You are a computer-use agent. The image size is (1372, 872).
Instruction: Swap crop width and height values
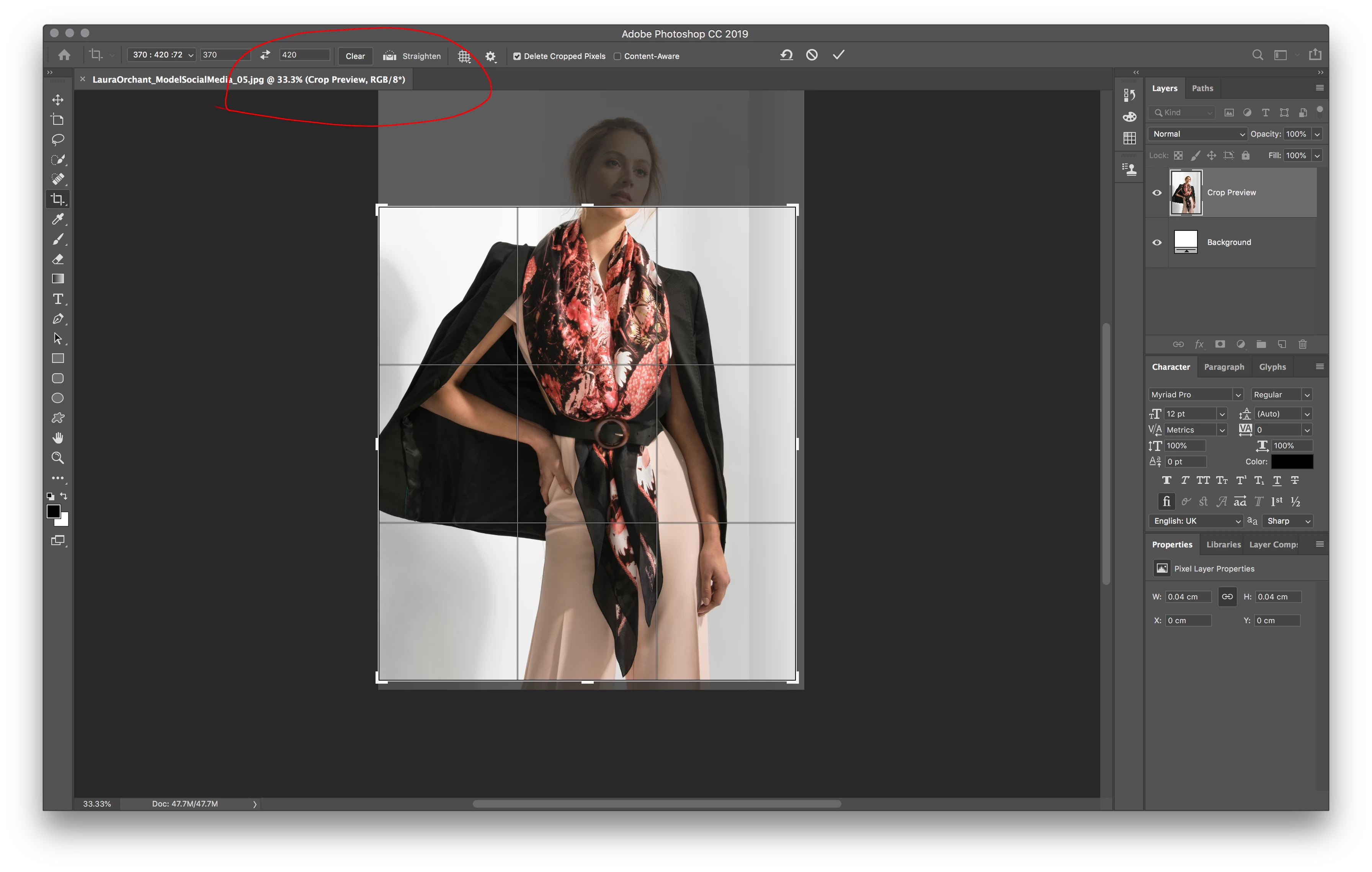coord(265,55)
